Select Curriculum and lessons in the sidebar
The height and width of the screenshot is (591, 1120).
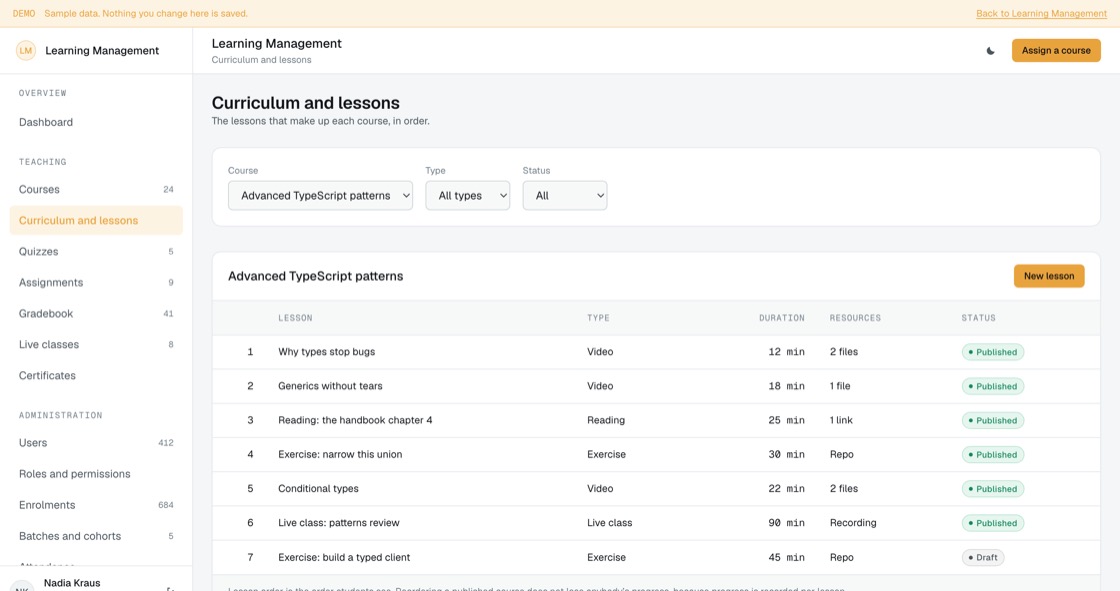tap(96, 220)
